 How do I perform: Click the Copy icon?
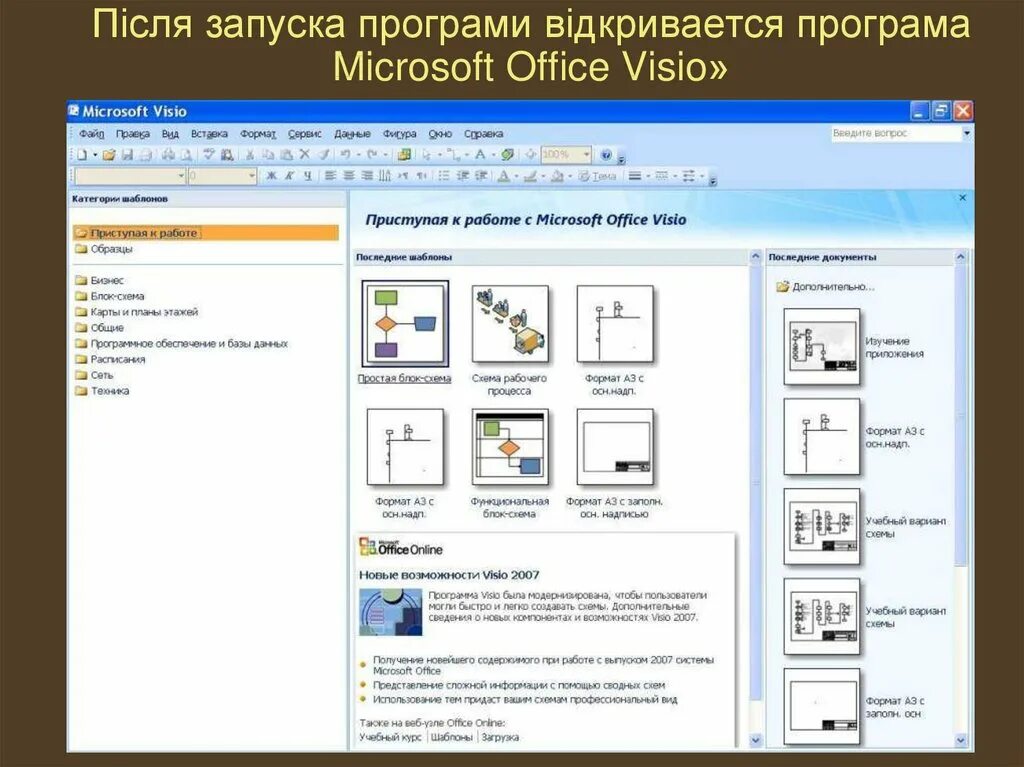pos(268,155)
